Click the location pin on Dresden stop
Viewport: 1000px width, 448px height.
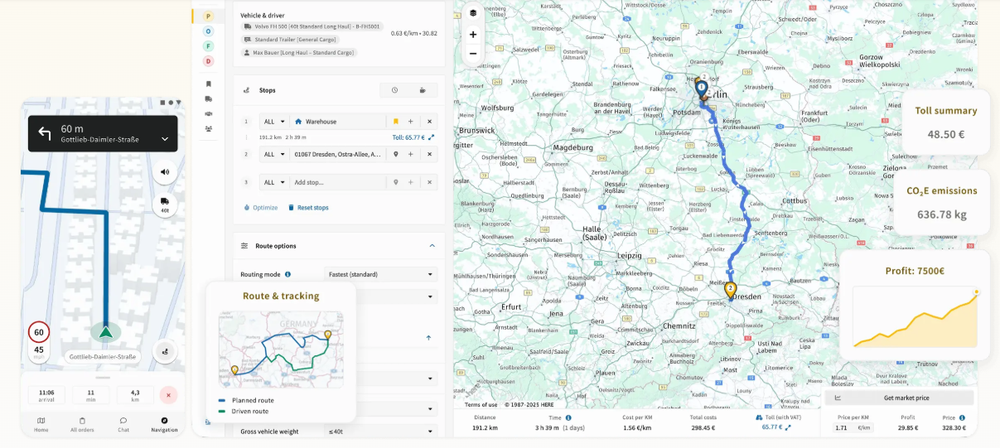tap(395, 154)
